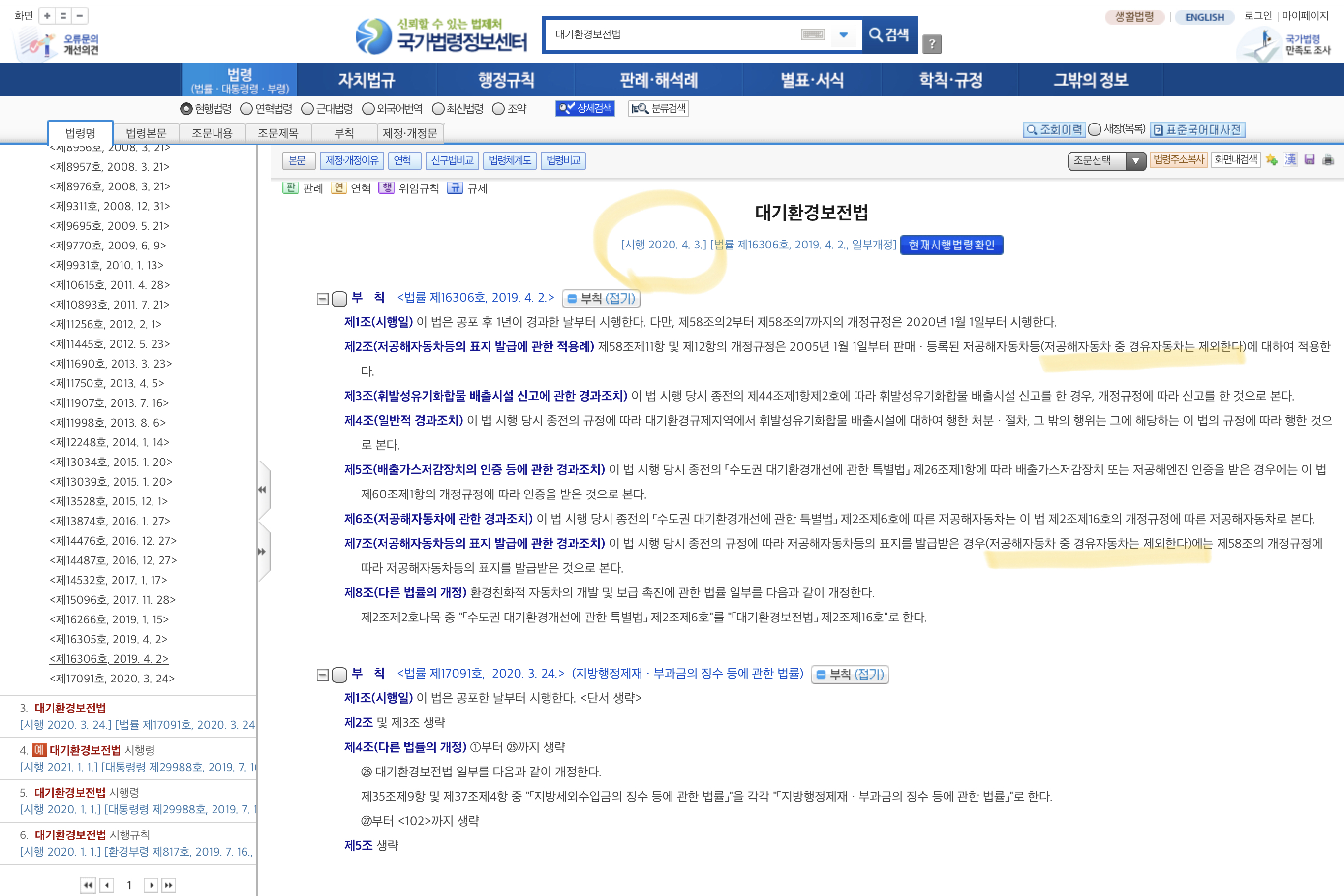Click the purple save floppy icon
The height and width of the screenshot is (896, 1344).
1310,160
